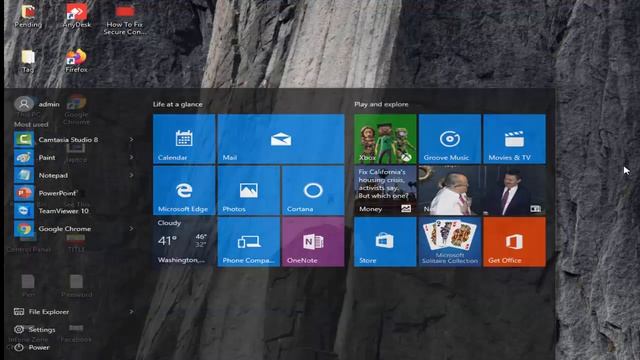Select the Tag desktop icon
The image size is (640, 360).
(28, 61)
